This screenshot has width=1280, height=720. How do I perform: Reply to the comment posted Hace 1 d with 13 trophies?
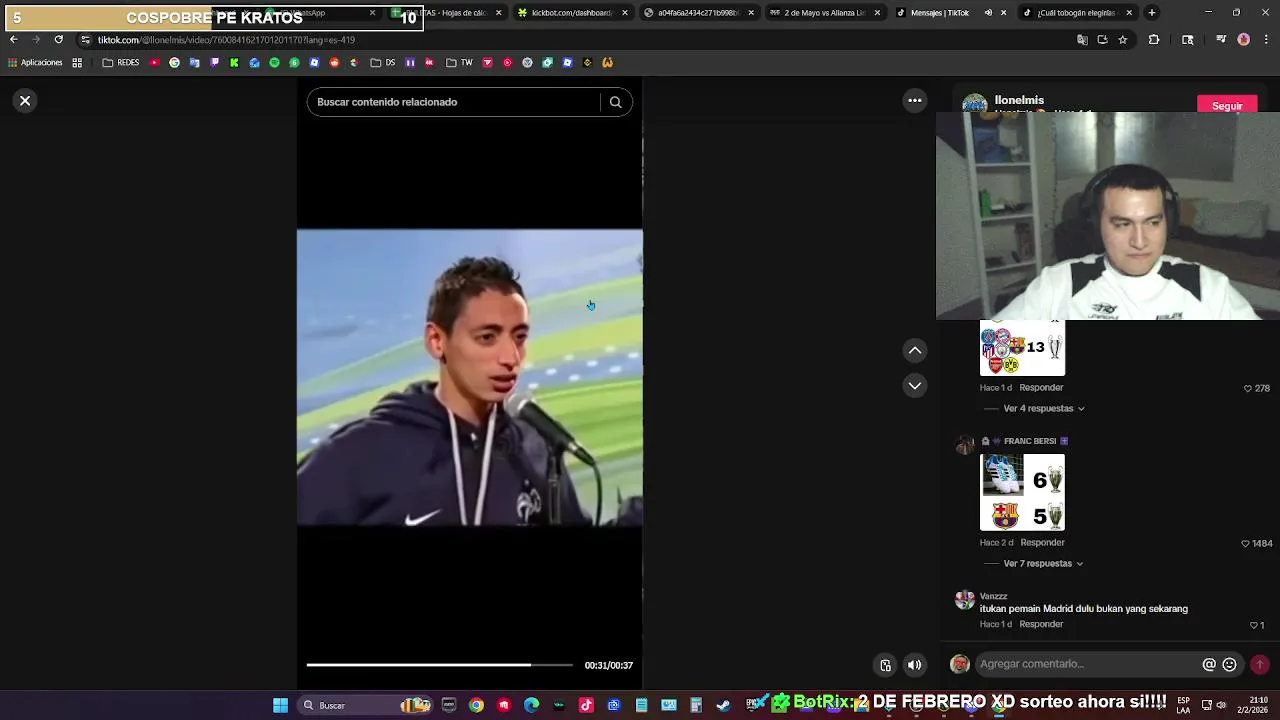tap(1041, 387)
